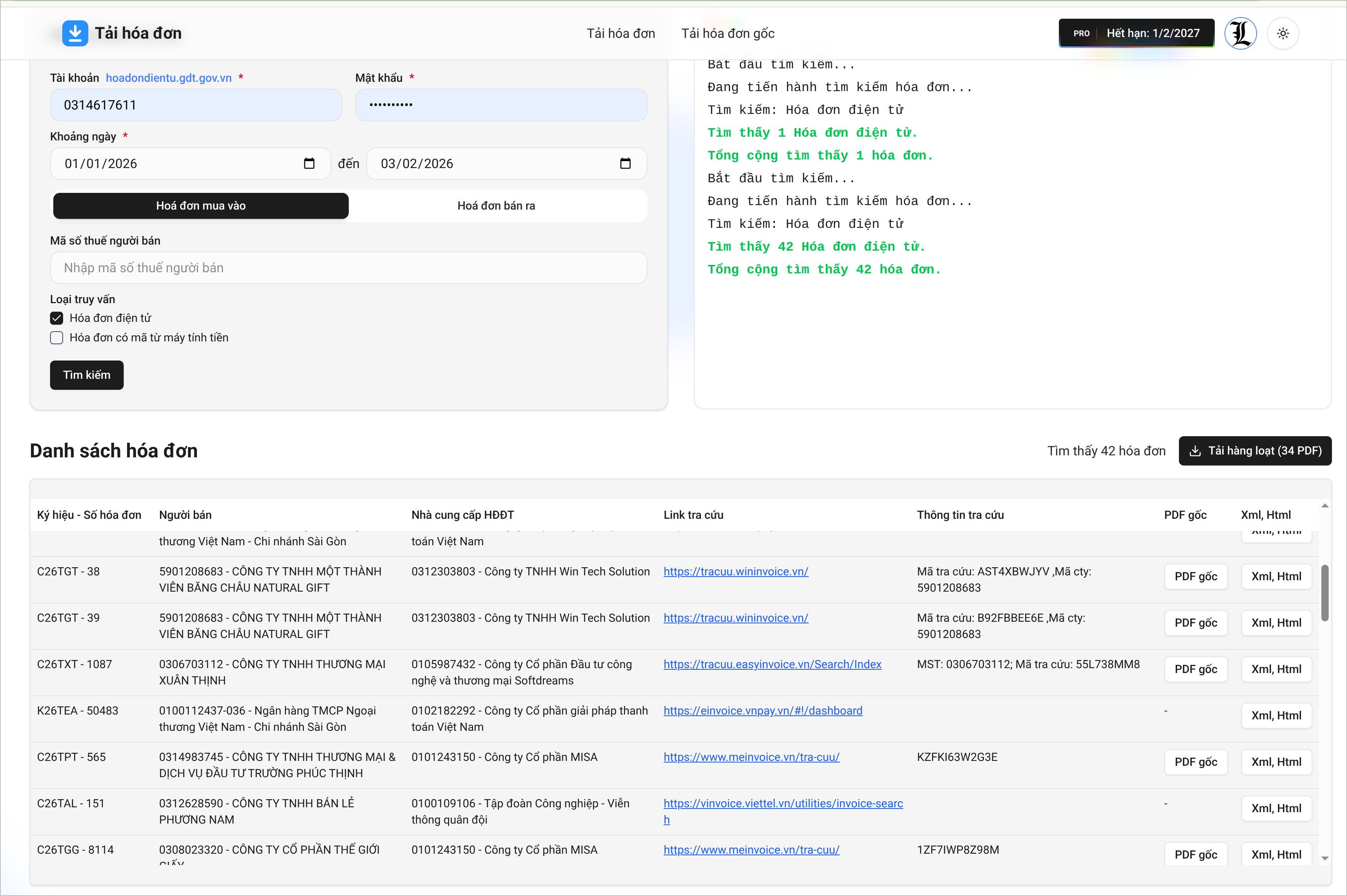Open the easyinvoice.vn lookup link
Image resolution: width=1347 pixels, height=896 pixels.
click(x=772, y=664)
